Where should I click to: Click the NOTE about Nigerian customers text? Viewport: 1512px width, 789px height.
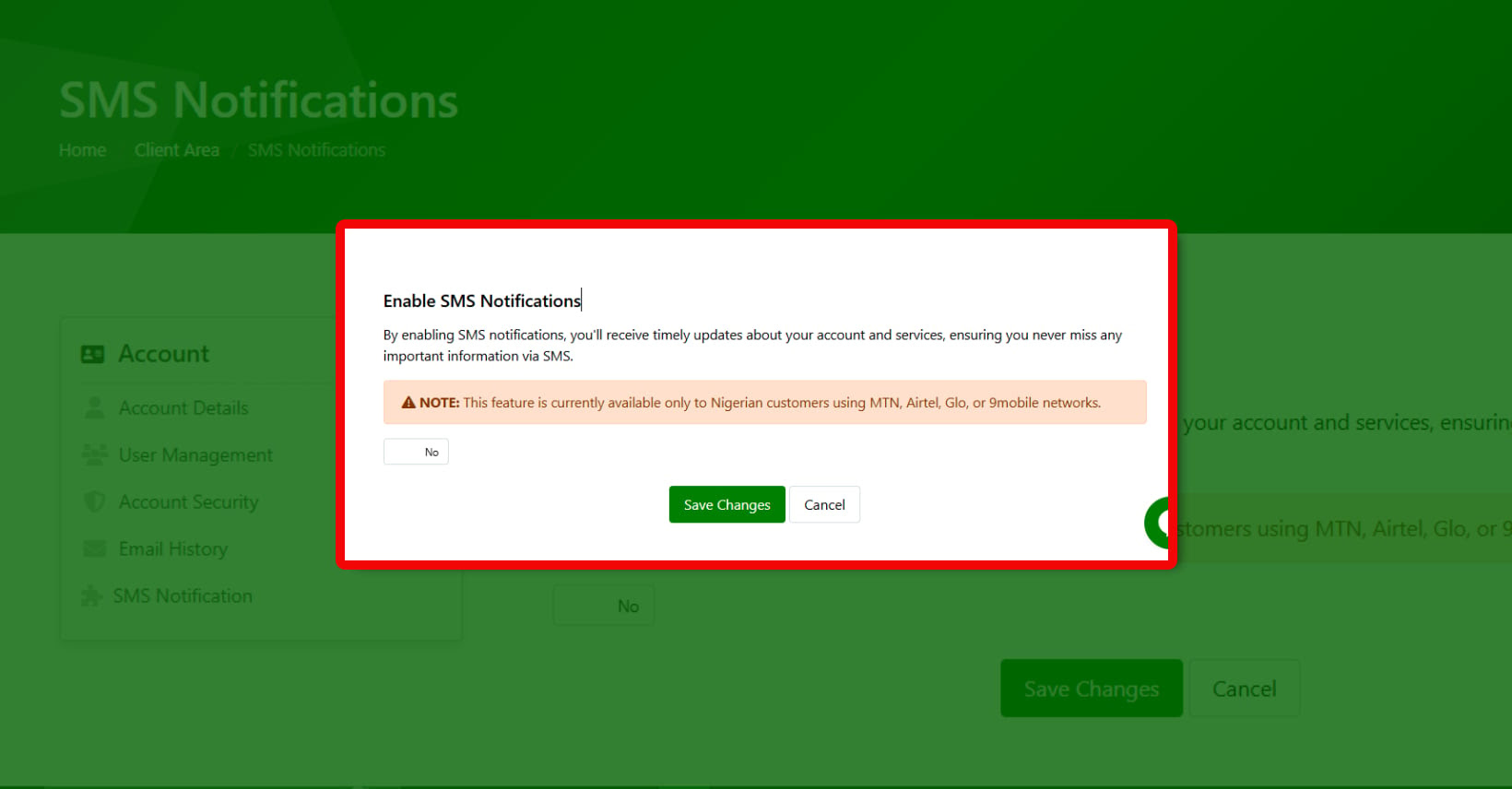click(x=760, y=403)
